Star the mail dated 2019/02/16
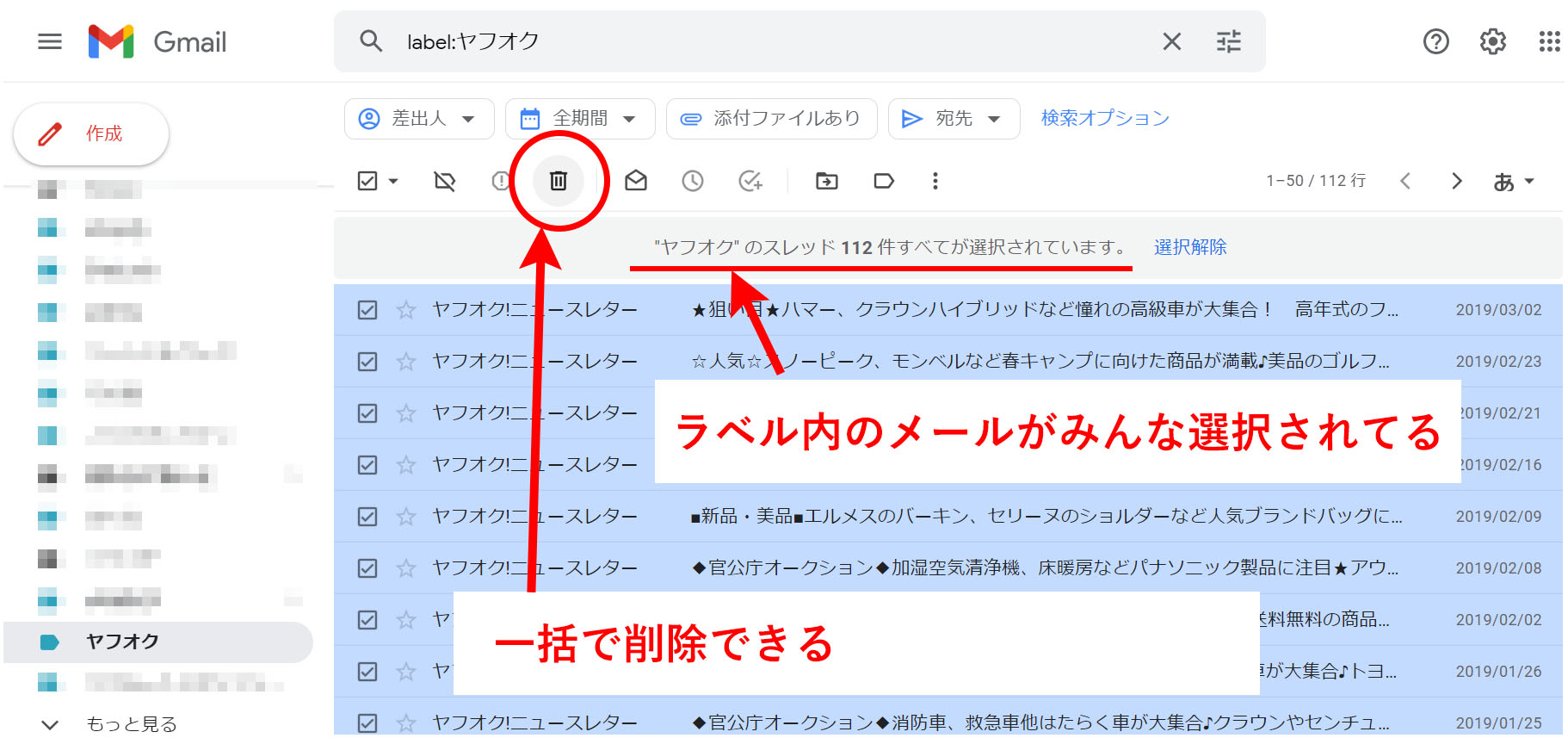 pyautogui.click(x=406, y=465)
